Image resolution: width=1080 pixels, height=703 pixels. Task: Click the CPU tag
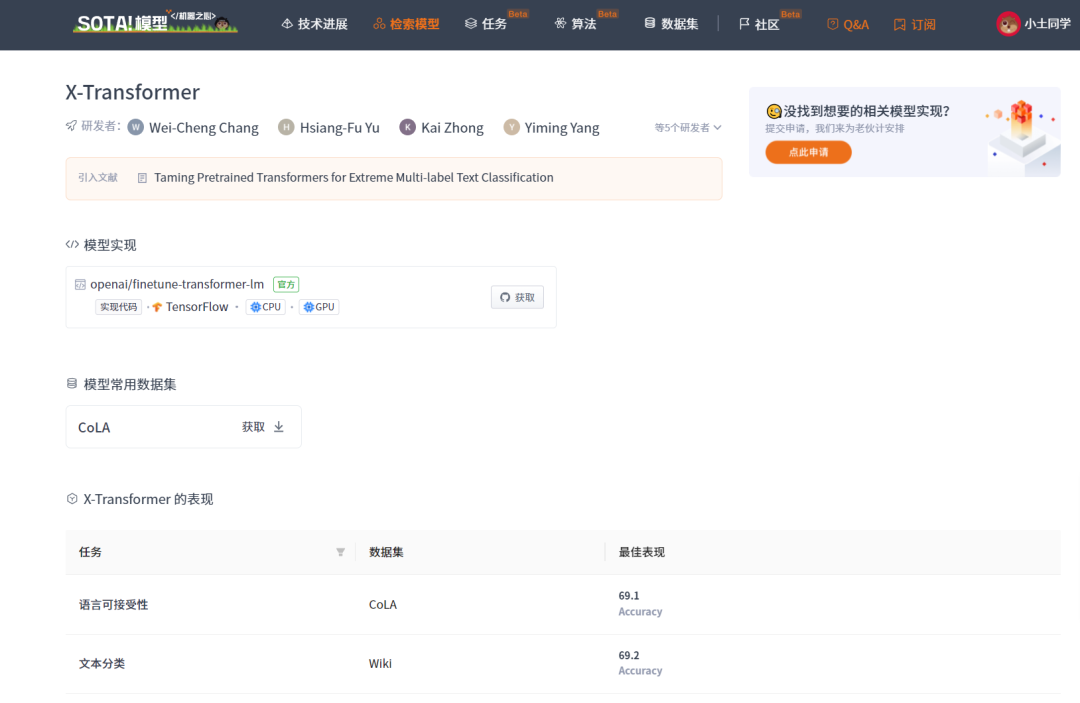265,307
